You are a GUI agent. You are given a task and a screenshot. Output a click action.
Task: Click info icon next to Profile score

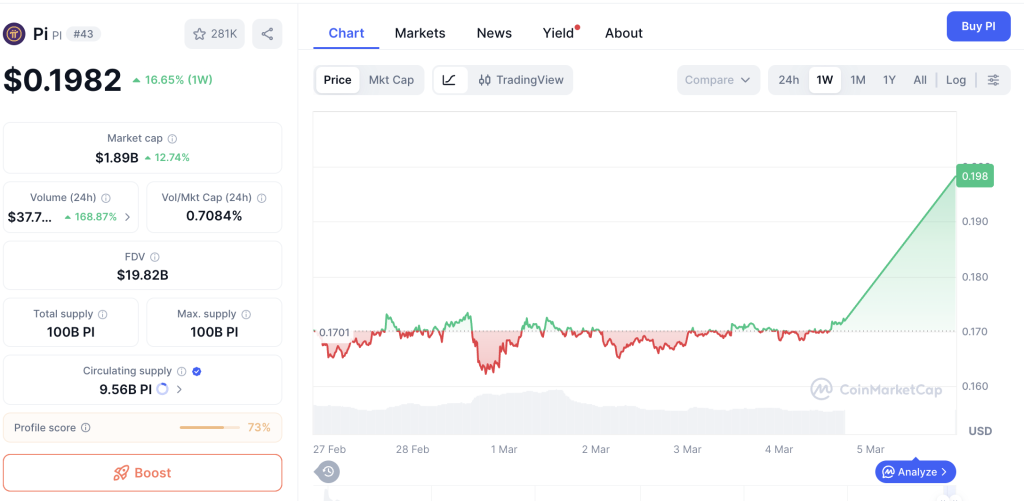click(x=86, y=428)
